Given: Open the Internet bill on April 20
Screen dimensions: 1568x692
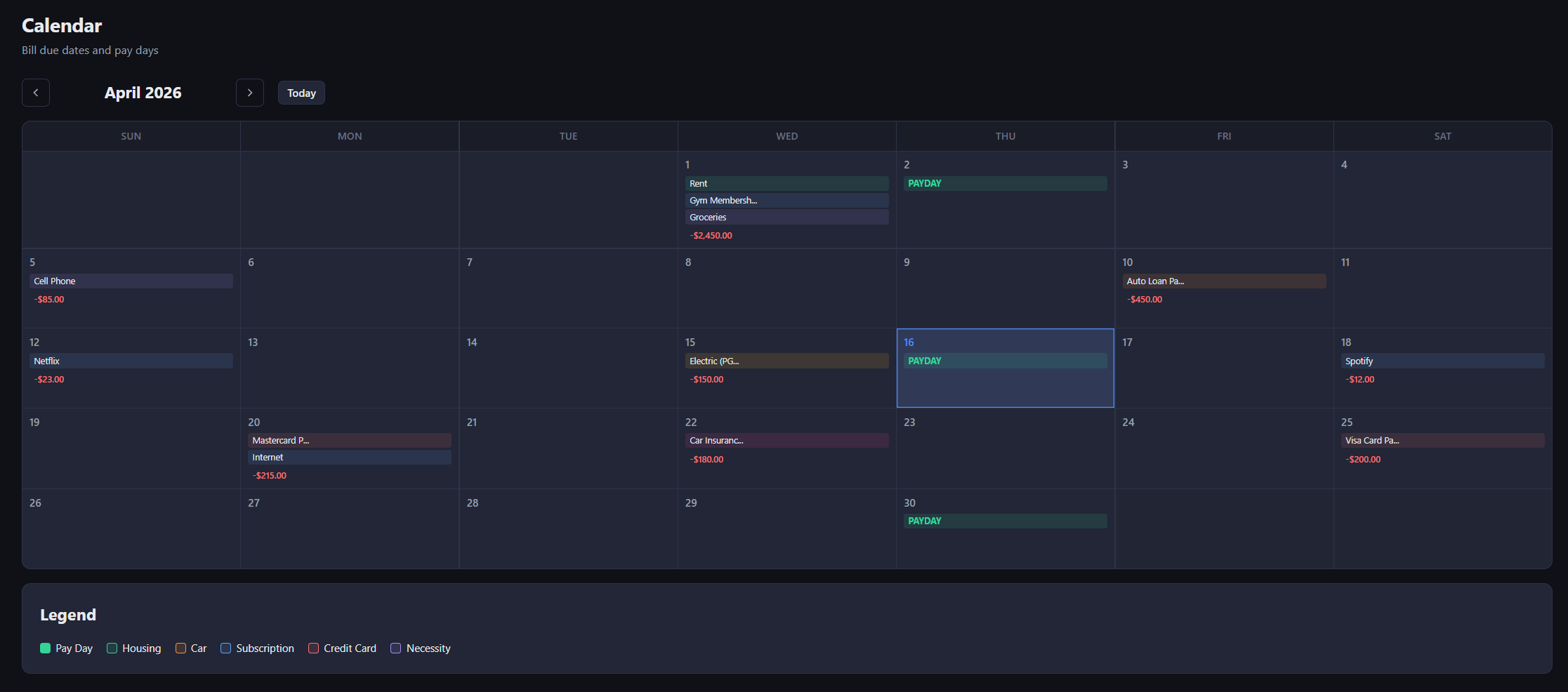Looking at the screenshot, I should 349,457.
